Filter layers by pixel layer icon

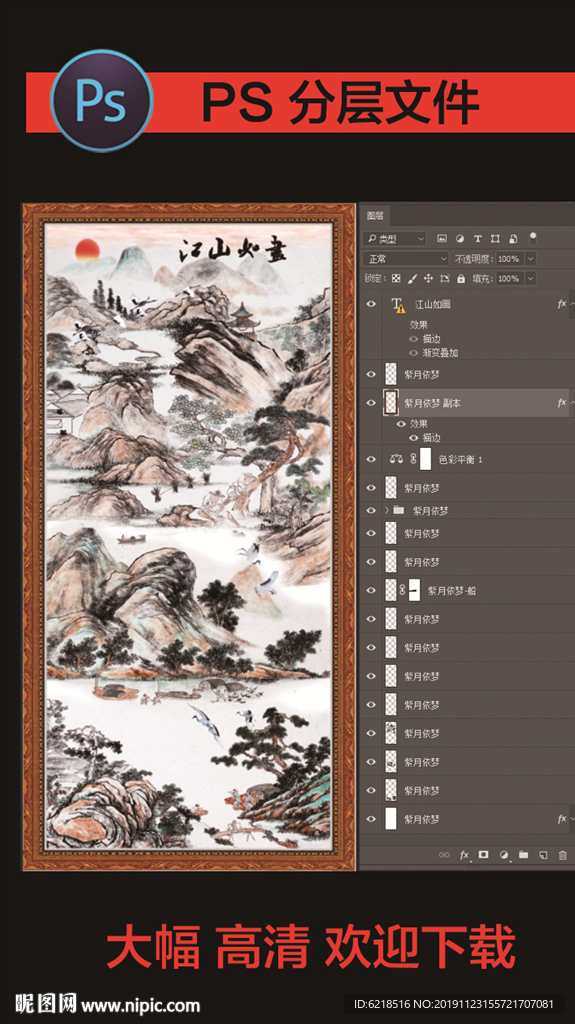441,239
